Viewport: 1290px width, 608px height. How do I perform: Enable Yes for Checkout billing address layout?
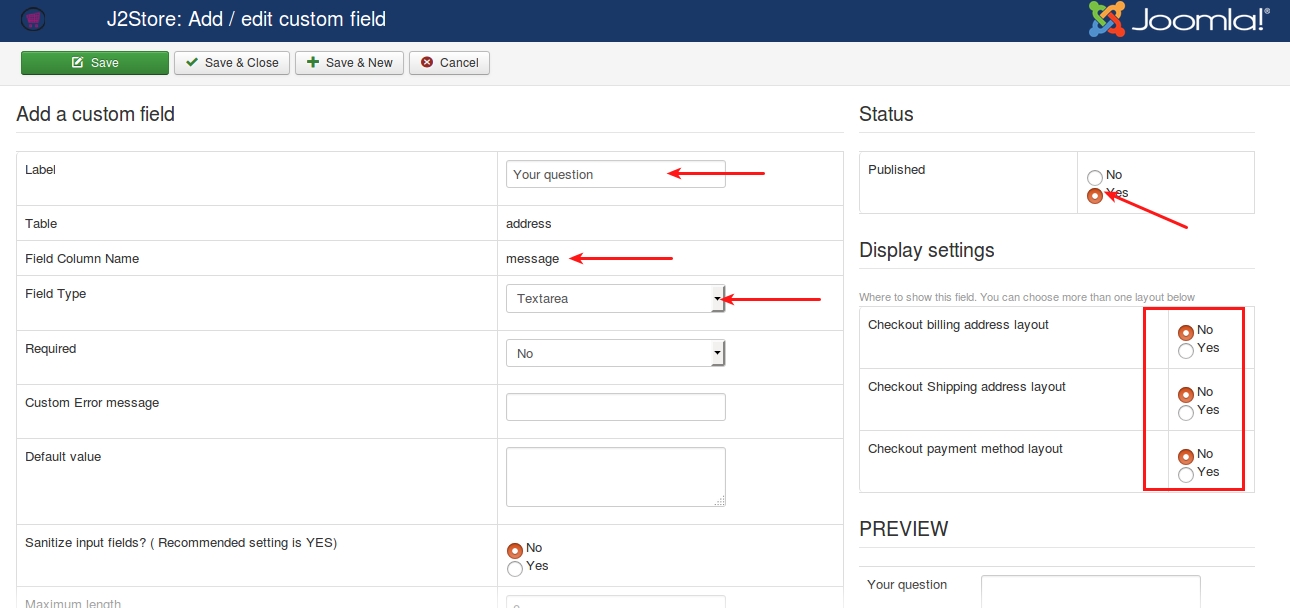click(x=1186, y=351)
